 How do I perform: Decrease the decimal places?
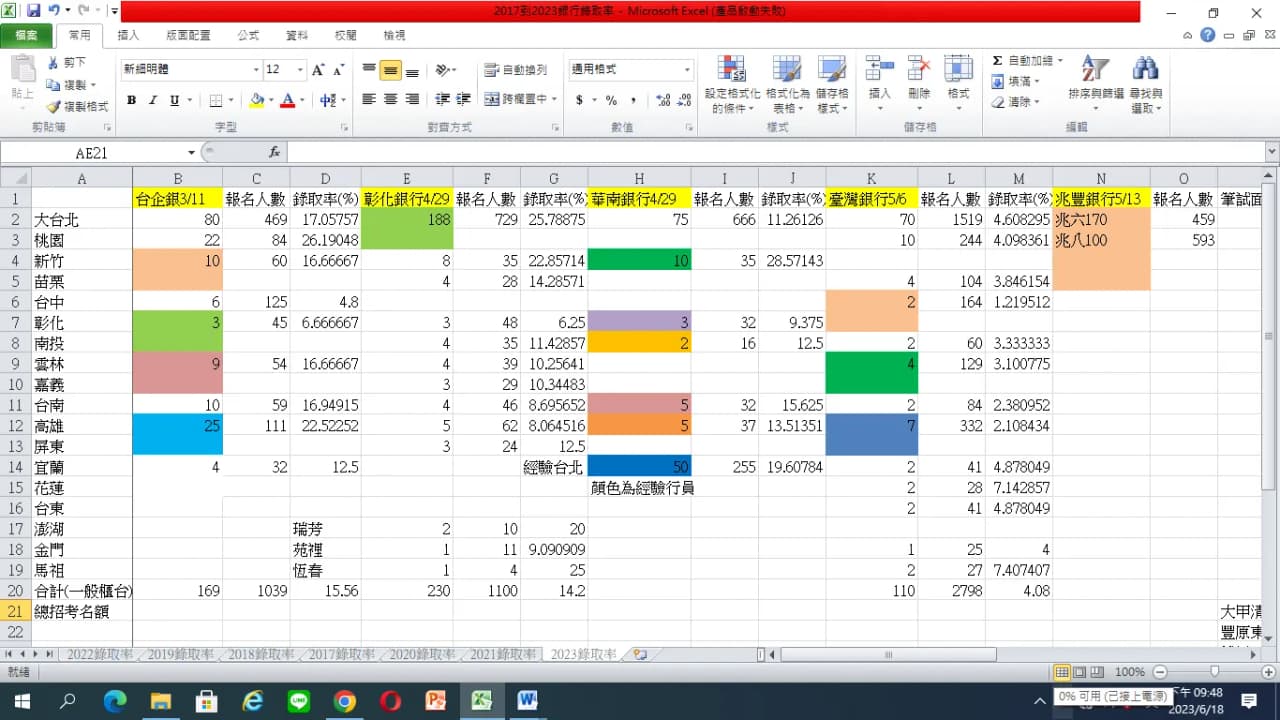point(684,100)
